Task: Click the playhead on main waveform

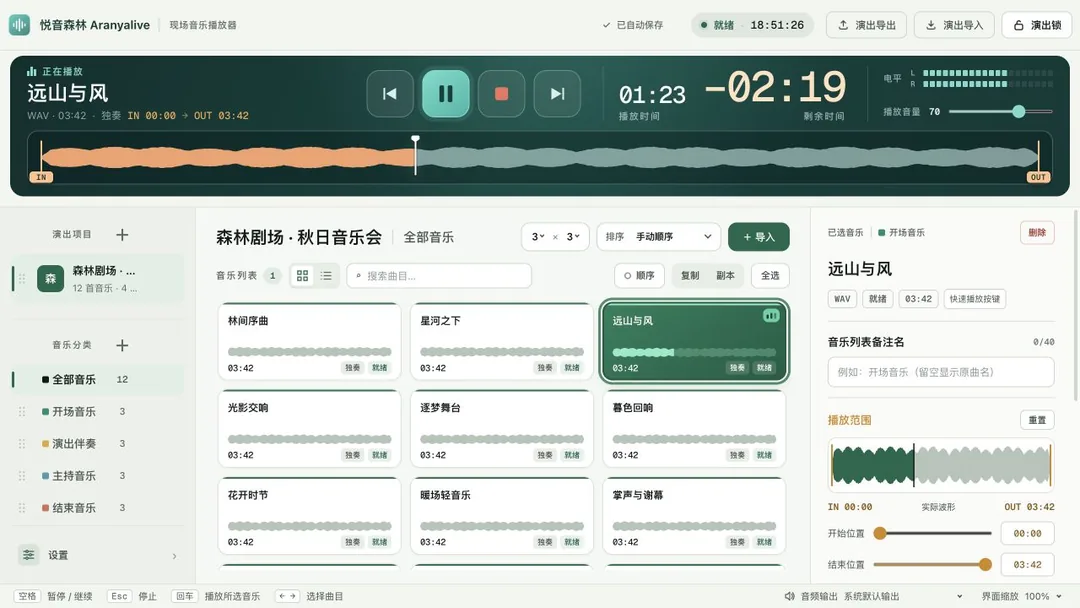Action: pyautogui.click(x=415, y=155)
